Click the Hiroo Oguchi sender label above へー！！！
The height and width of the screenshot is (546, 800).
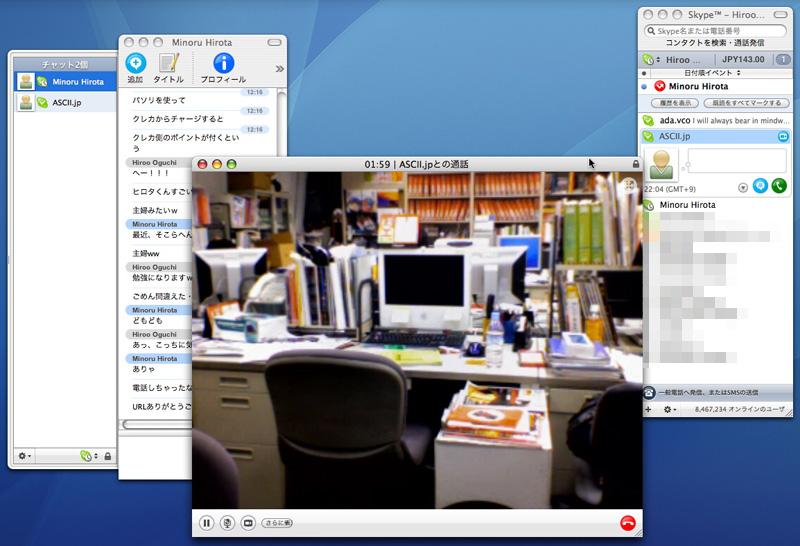154,163
